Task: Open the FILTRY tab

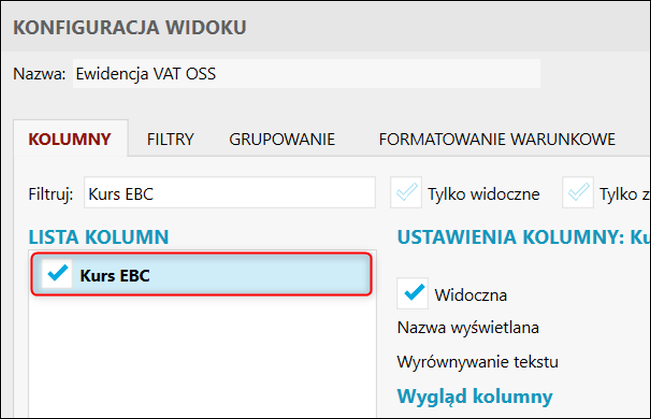Action: click(170, 139)
